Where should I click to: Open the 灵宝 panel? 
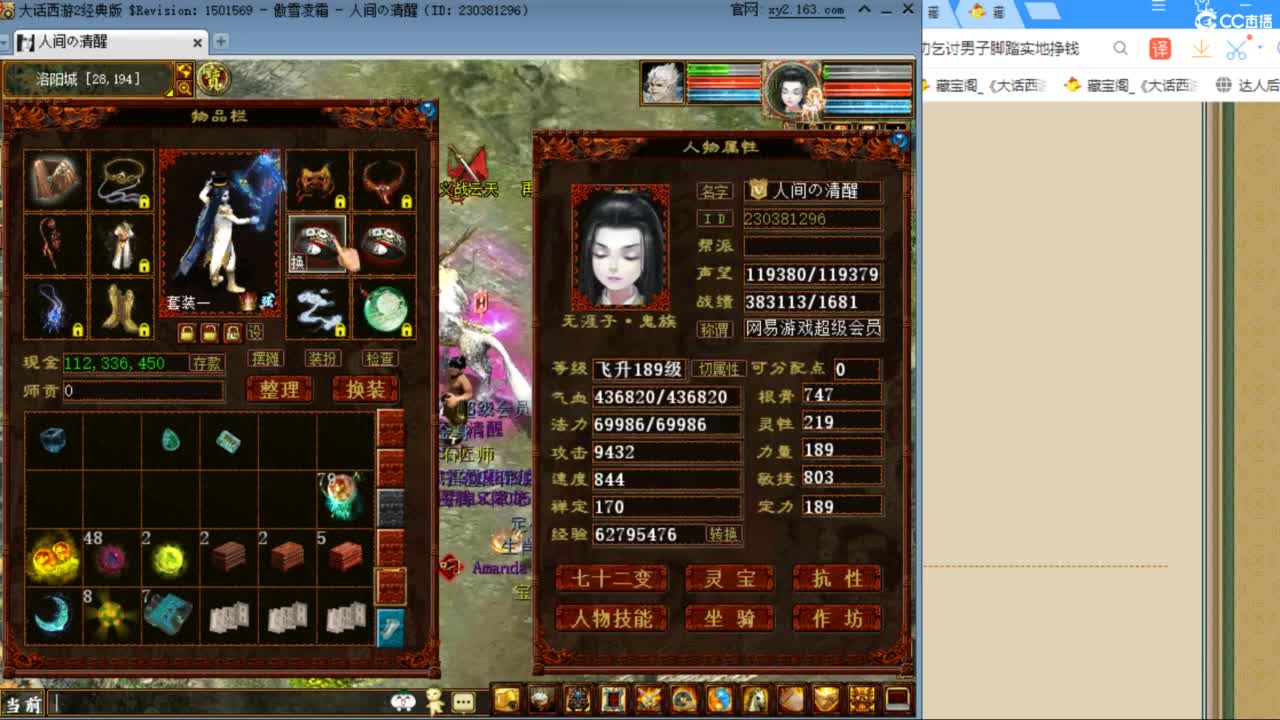[729, 579]
